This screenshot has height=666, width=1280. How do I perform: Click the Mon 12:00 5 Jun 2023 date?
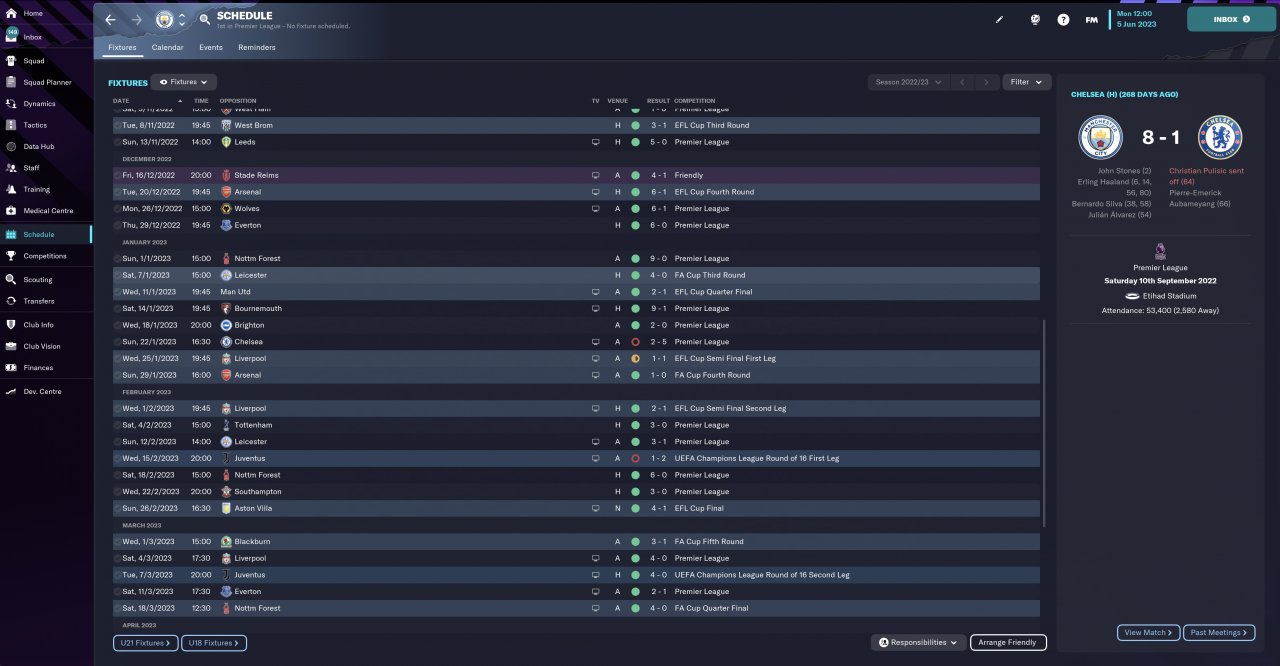click(1138, 19)
